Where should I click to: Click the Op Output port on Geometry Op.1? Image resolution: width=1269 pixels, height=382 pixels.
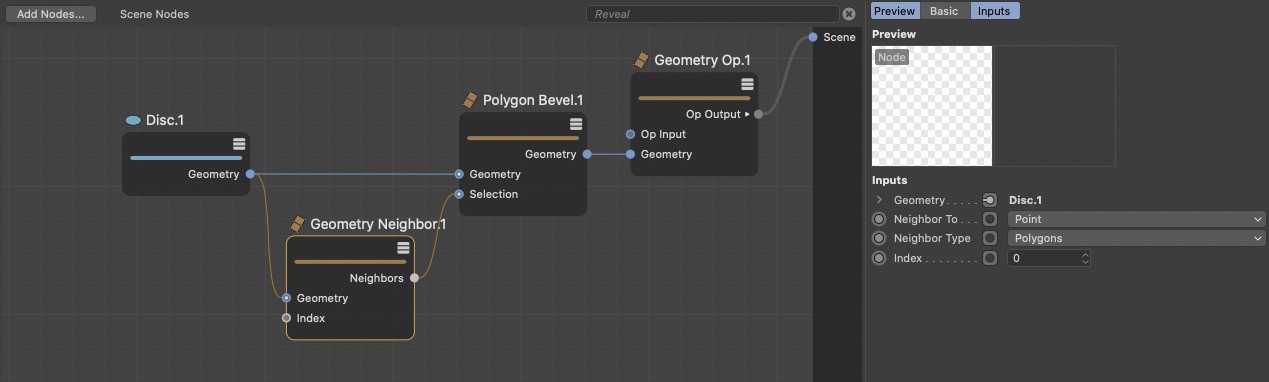[758, 114]
